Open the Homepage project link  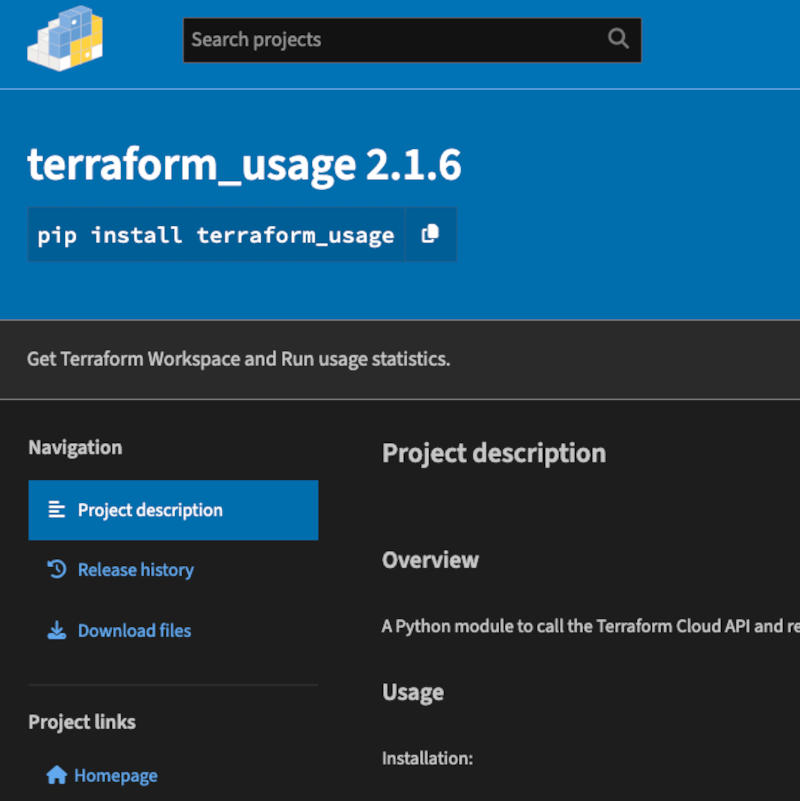115,775
